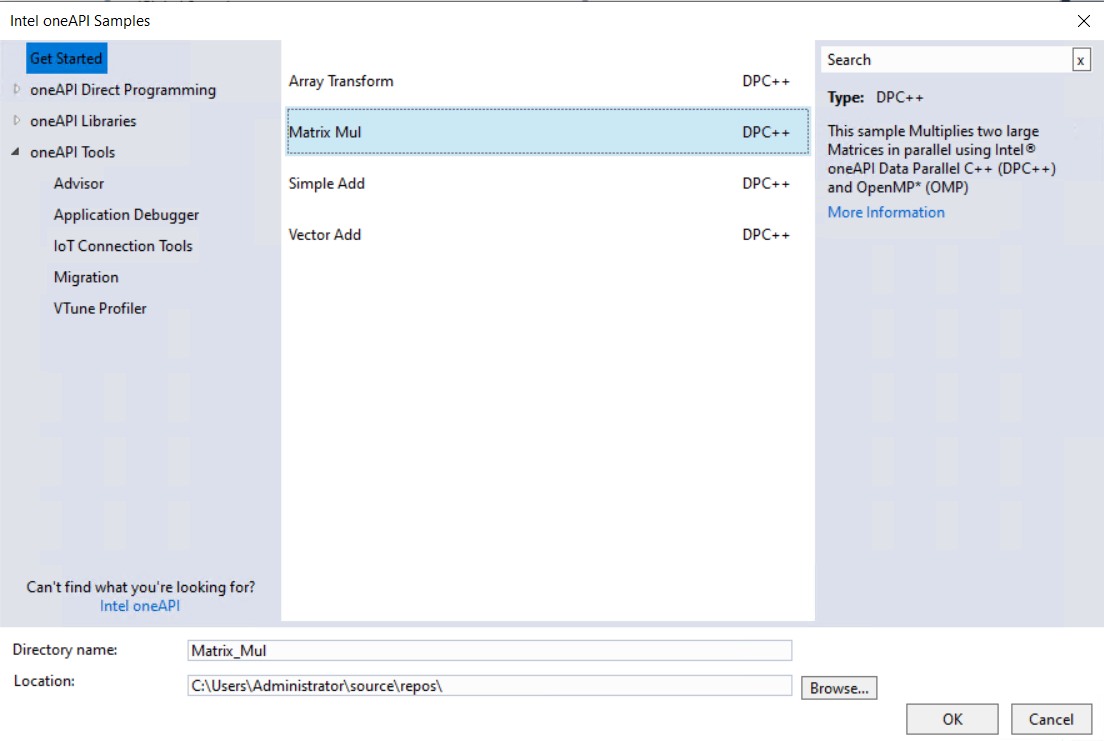Open the More Information link
The height and width of the screenshot is (741, 1104).
click(x=886, y=212)
